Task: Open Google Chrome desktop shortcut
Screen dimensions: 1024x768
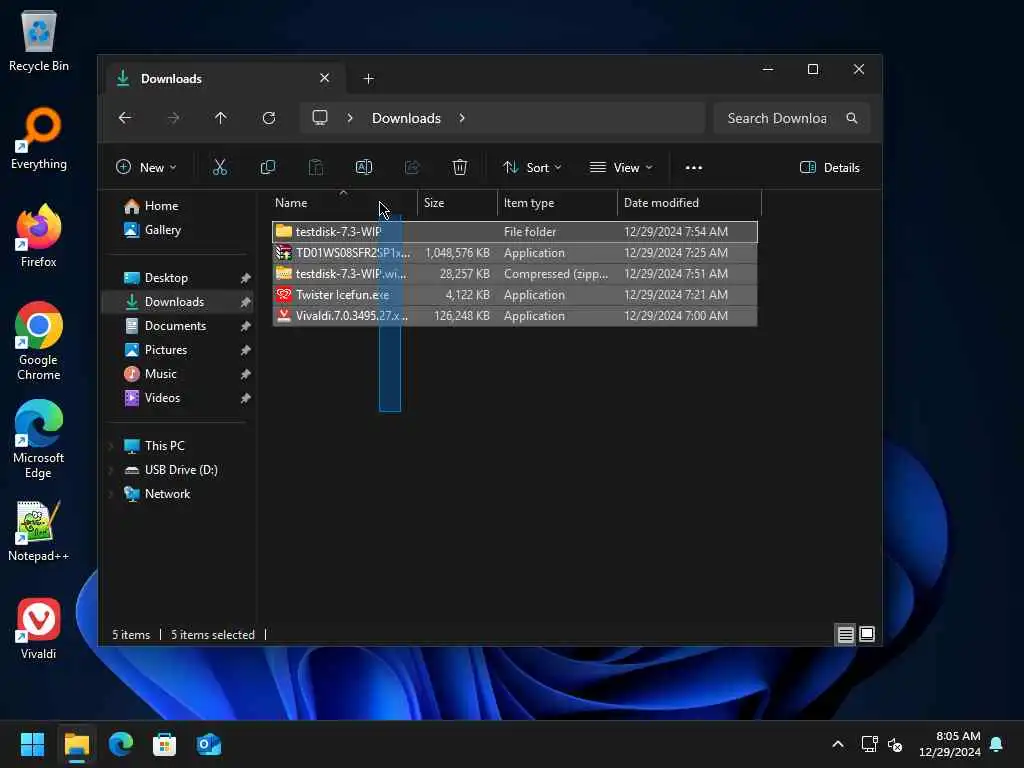Action: [39, 342]
